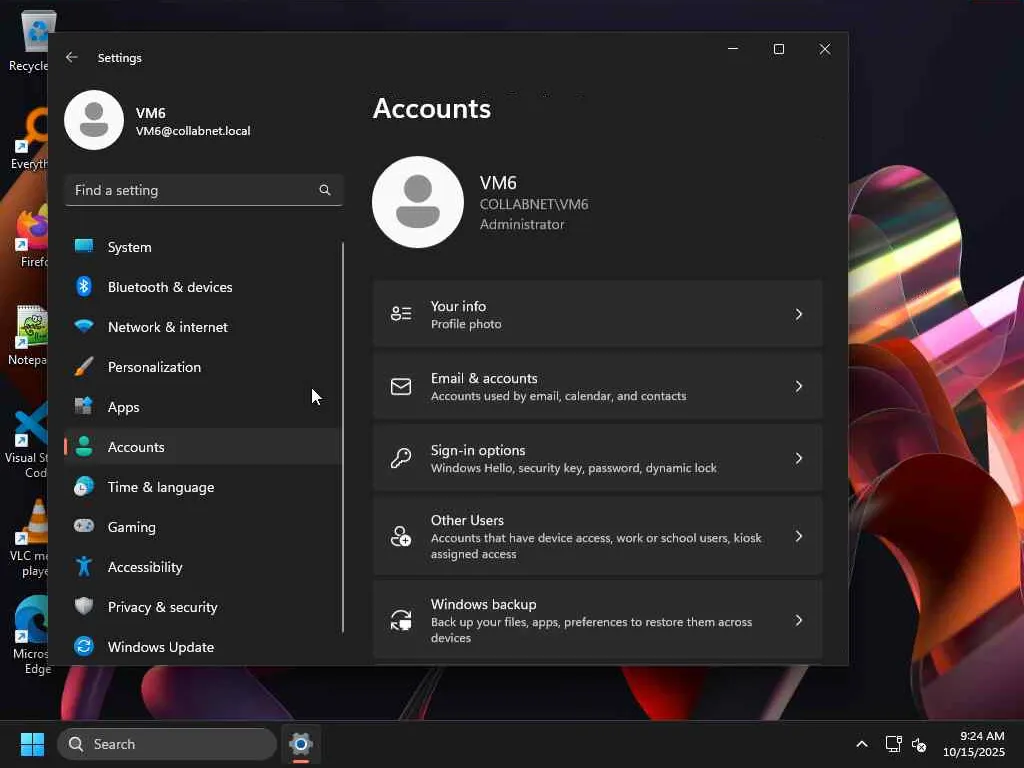Open the Start menu Windows logo

(32, 744)
